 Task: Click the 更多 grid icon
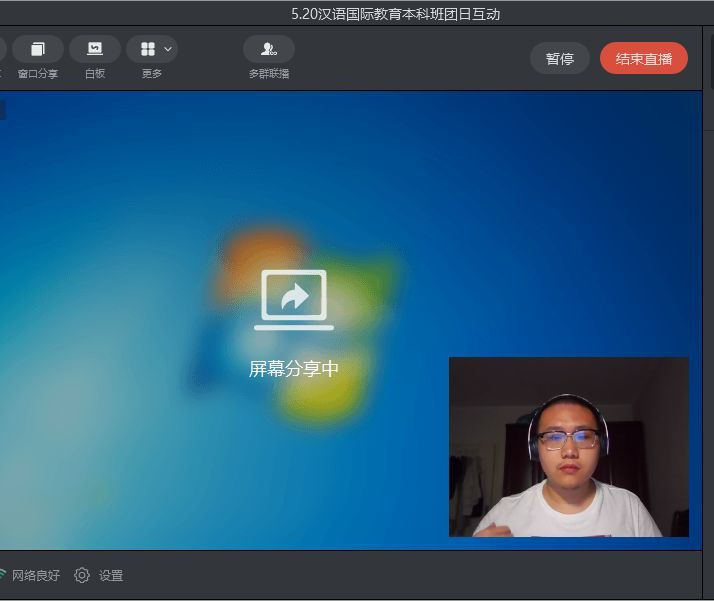coord(148,49)
